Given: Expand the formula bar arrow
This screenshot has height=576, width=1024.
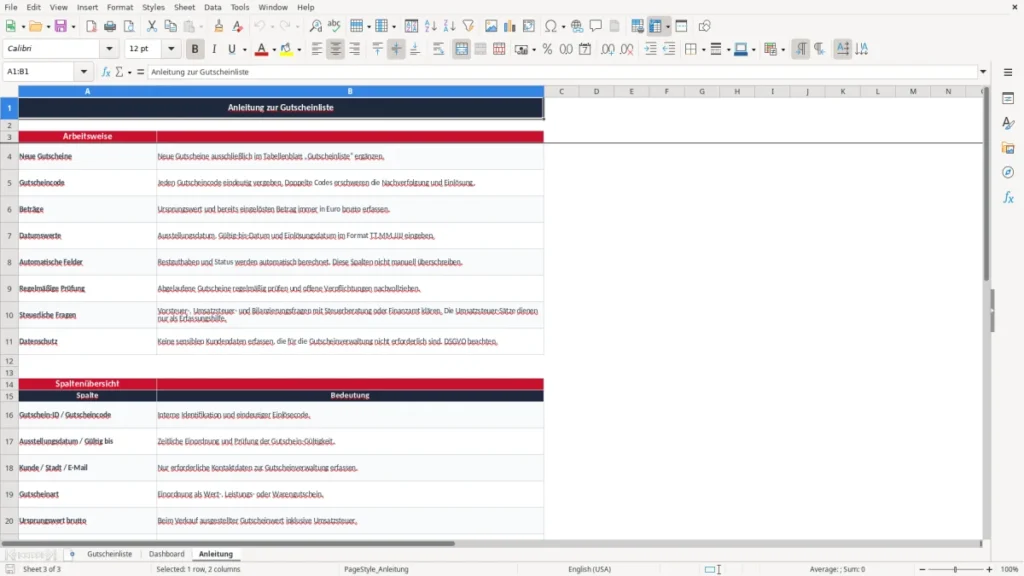Looking at the screenshot, I should click(x=983, y=72).
